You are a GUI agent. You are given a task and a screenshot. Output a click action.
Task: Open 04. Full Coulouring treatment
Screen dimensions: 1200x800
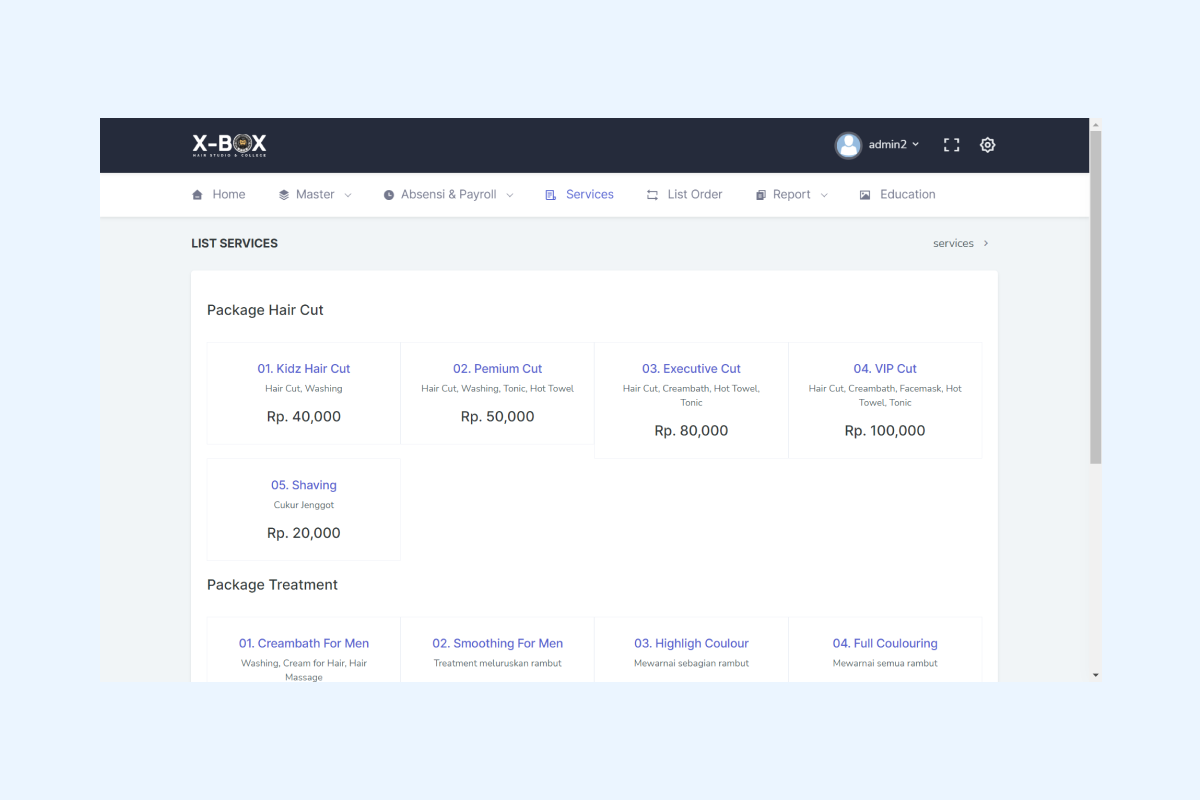pos(885,643)
